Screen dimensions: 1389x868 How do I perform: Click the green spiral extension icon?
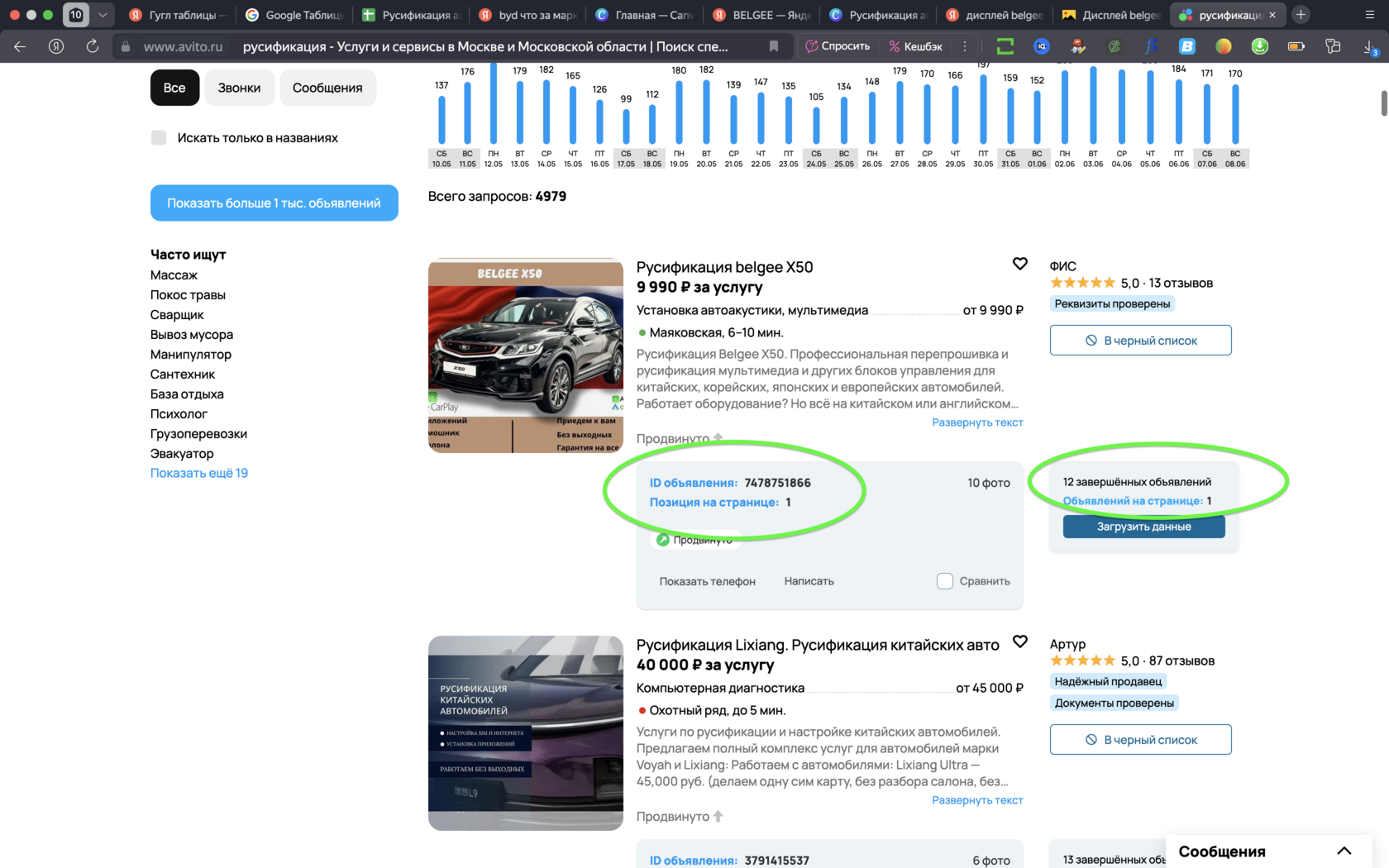point(1115,46)
